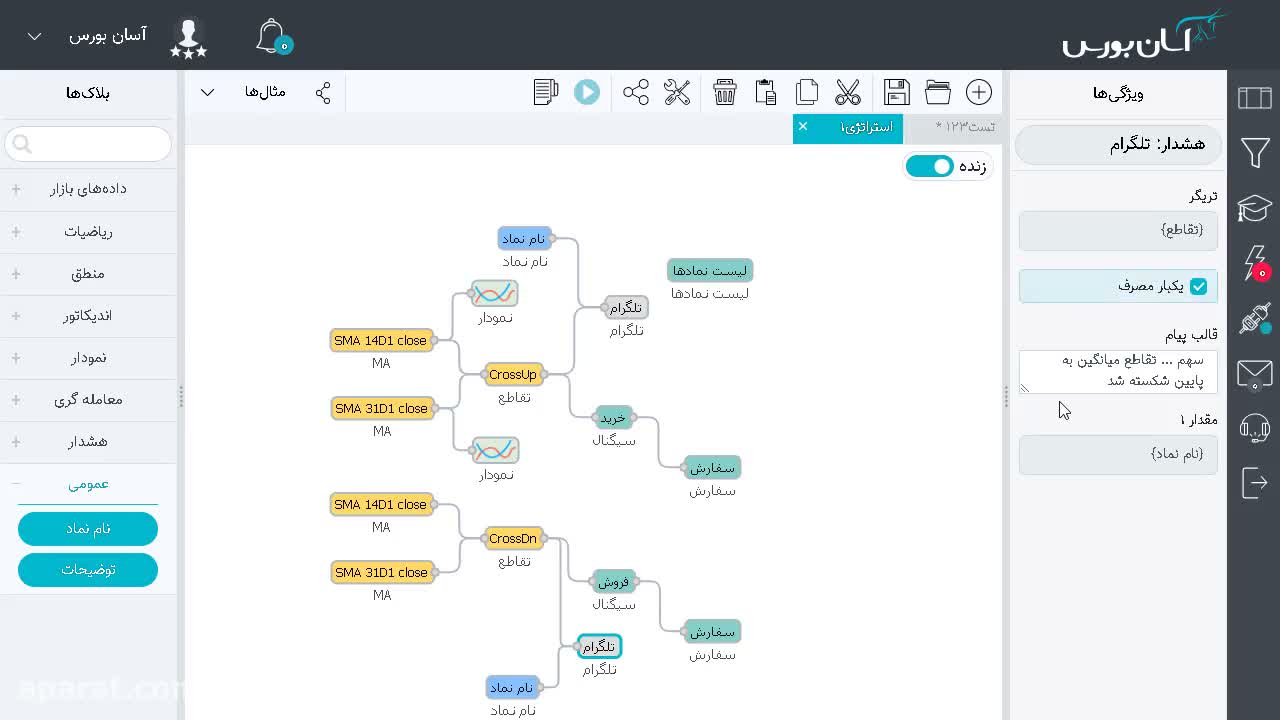Click the نام نماد block button

[88, 528]
